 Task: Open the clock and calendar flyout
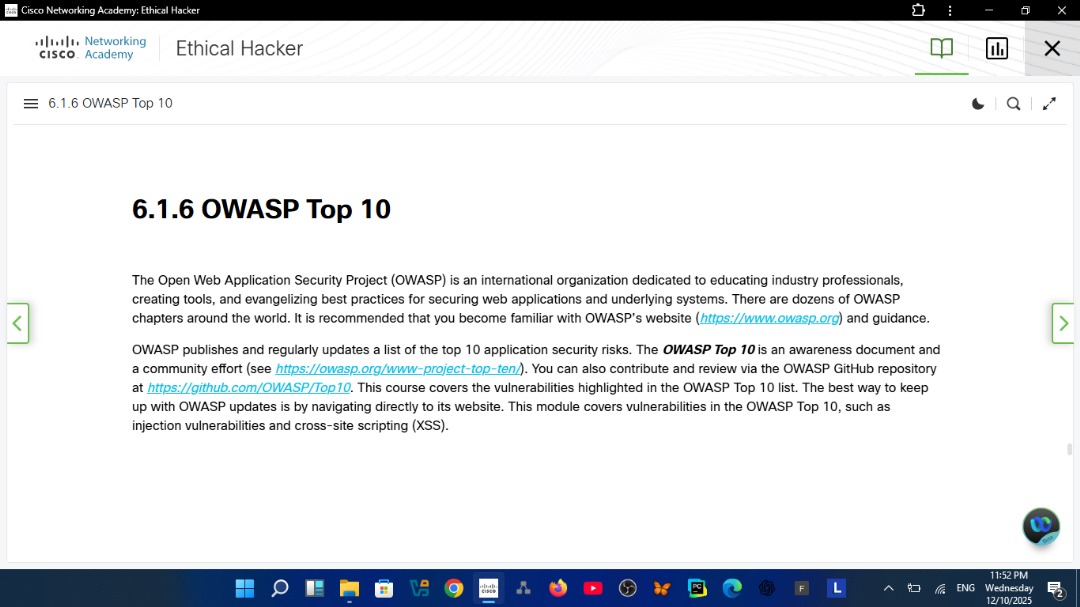1009,588
